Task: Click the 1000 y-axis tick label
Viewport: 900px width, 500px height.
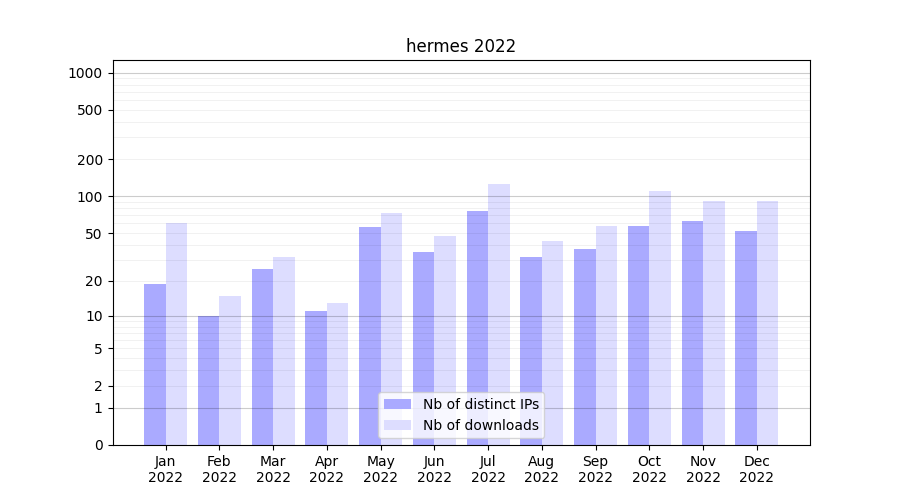Action: 85,73
